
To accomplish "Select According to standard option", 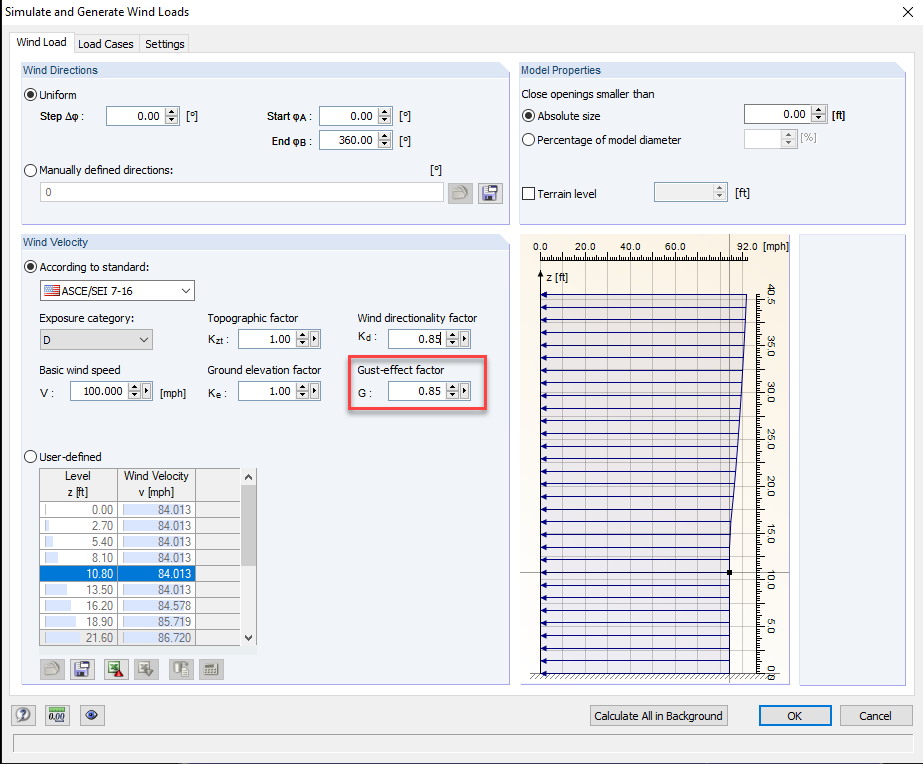I will [x=30, y=267].
